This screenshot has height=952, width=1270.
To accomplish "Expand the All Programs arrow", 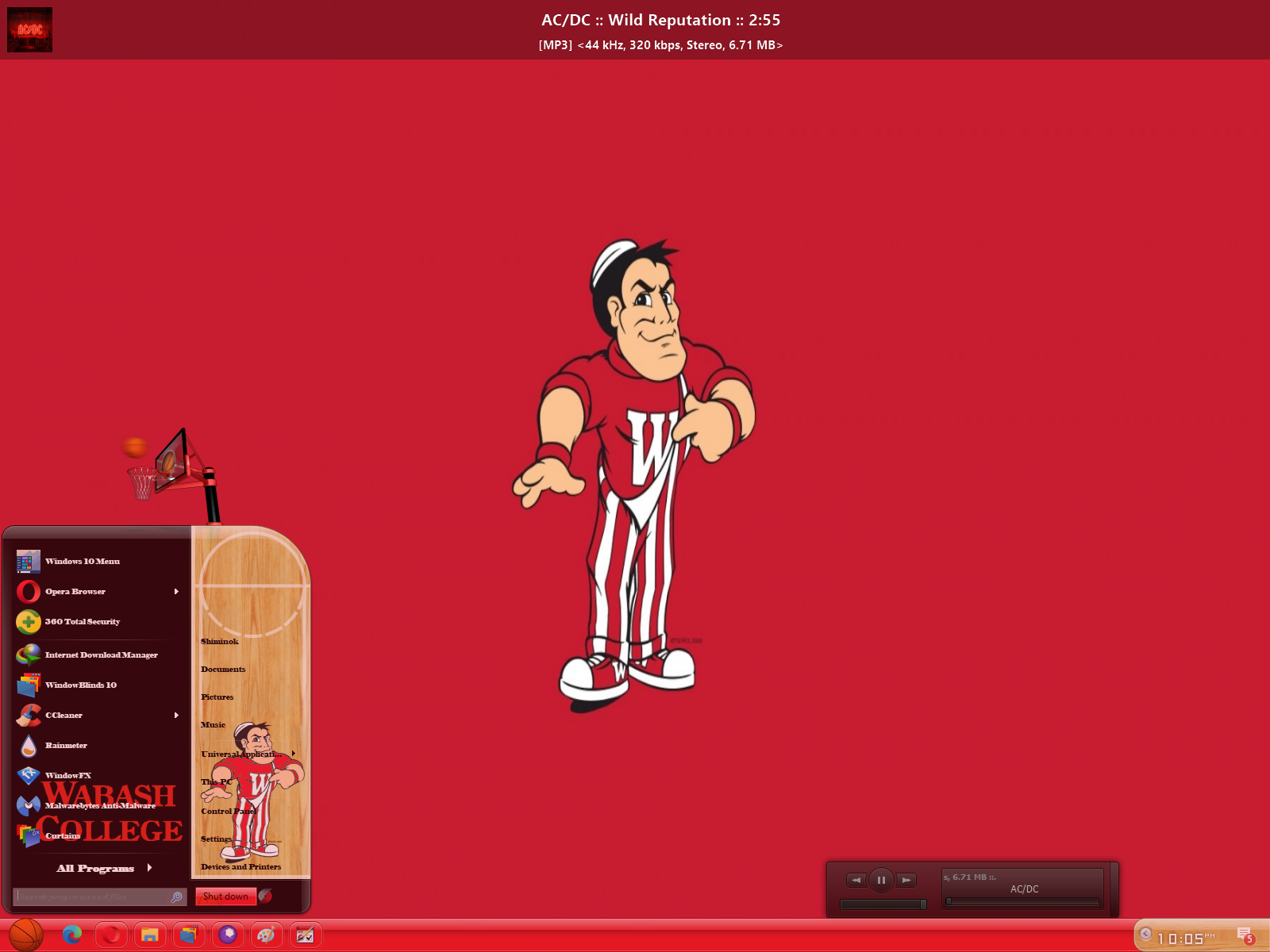I will click(x=149, y=868).
